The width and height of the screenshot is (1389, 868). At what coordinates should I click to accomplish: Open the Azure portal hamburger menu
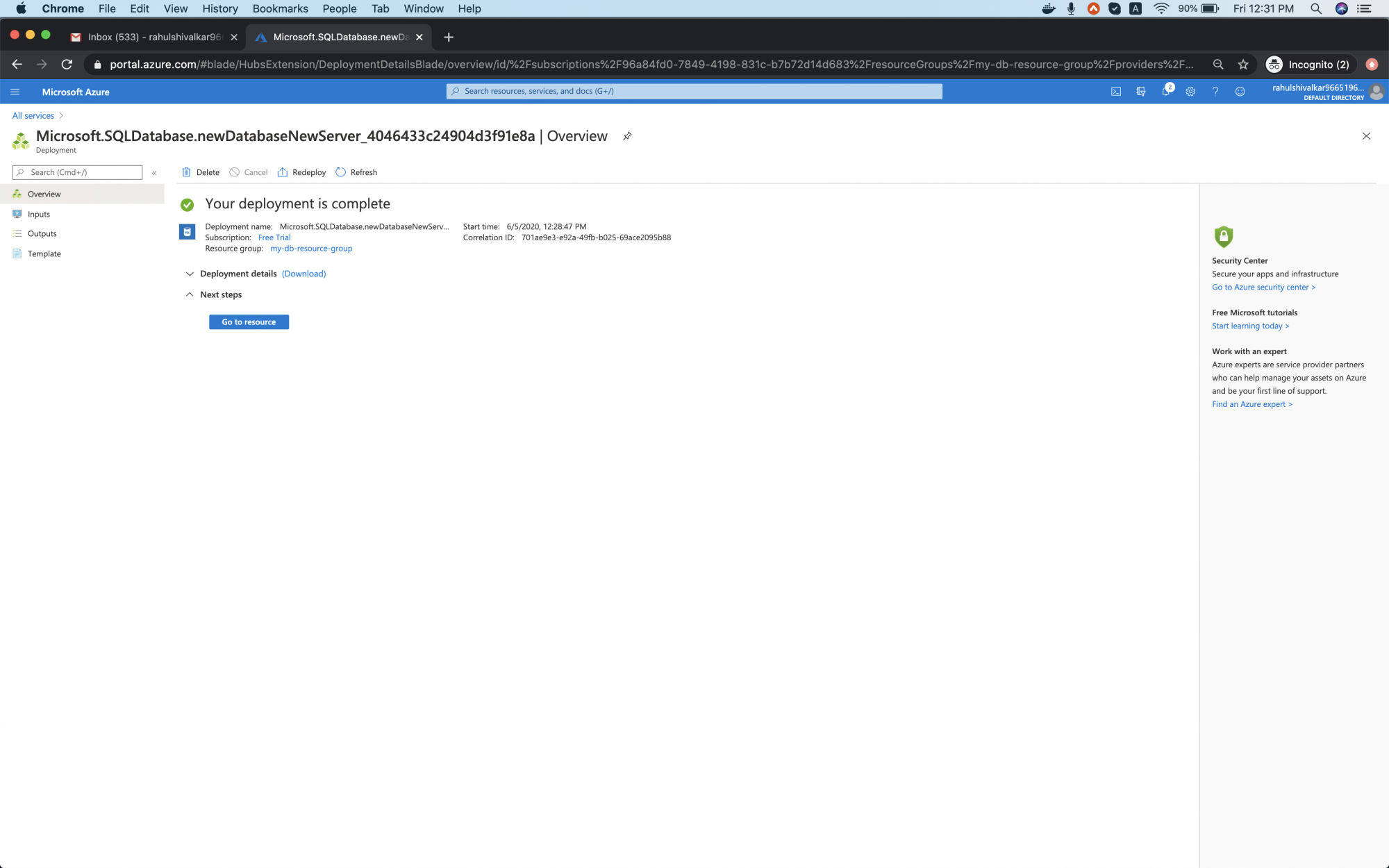point(15,92)
